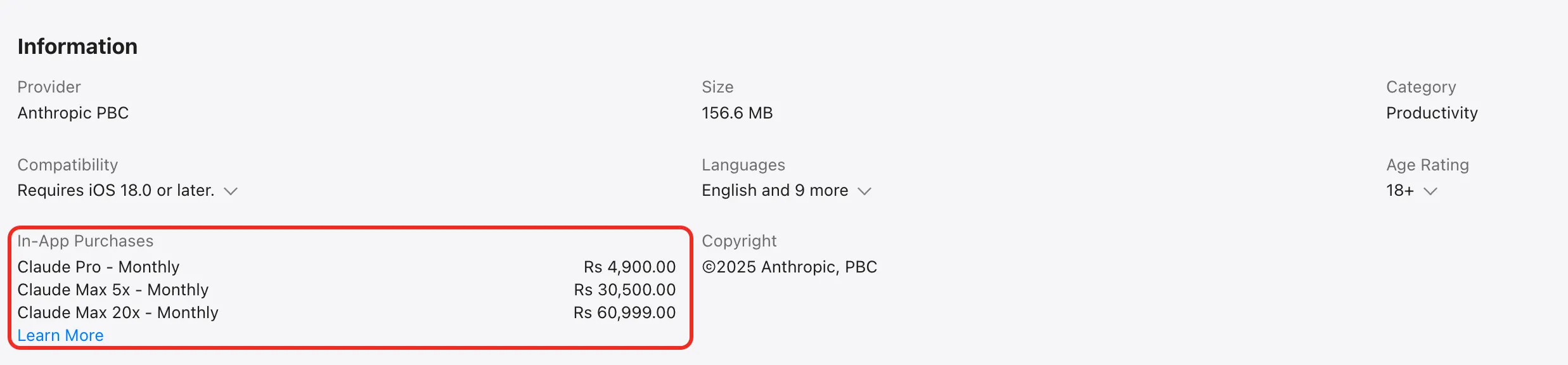The height and width of the screenshot is (365, 1568).
Task: Click the In-App Purchases label
Action: tap(86, 241)
